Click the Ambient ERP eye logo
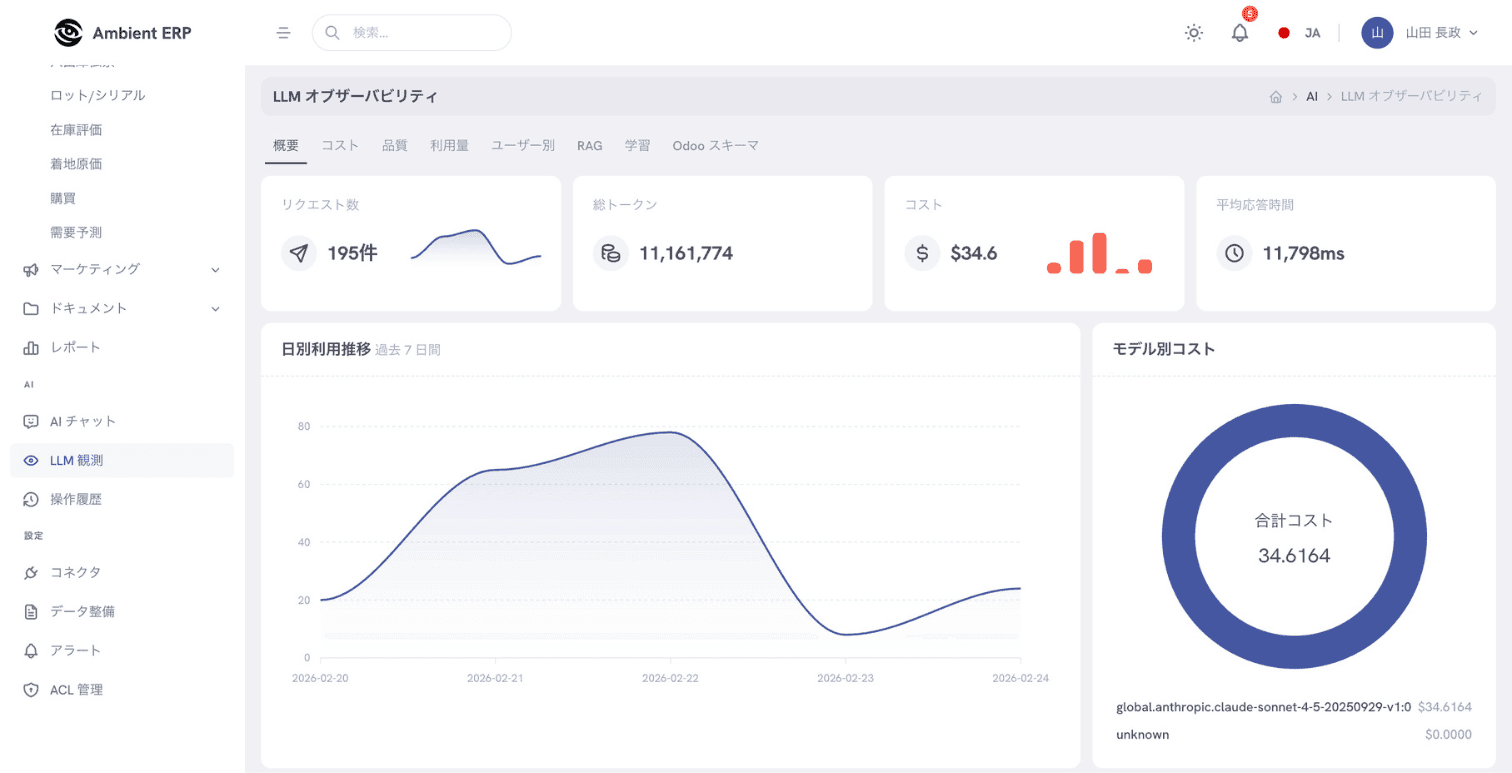Screen dimensions: 1512x773 tap(68, 33)
